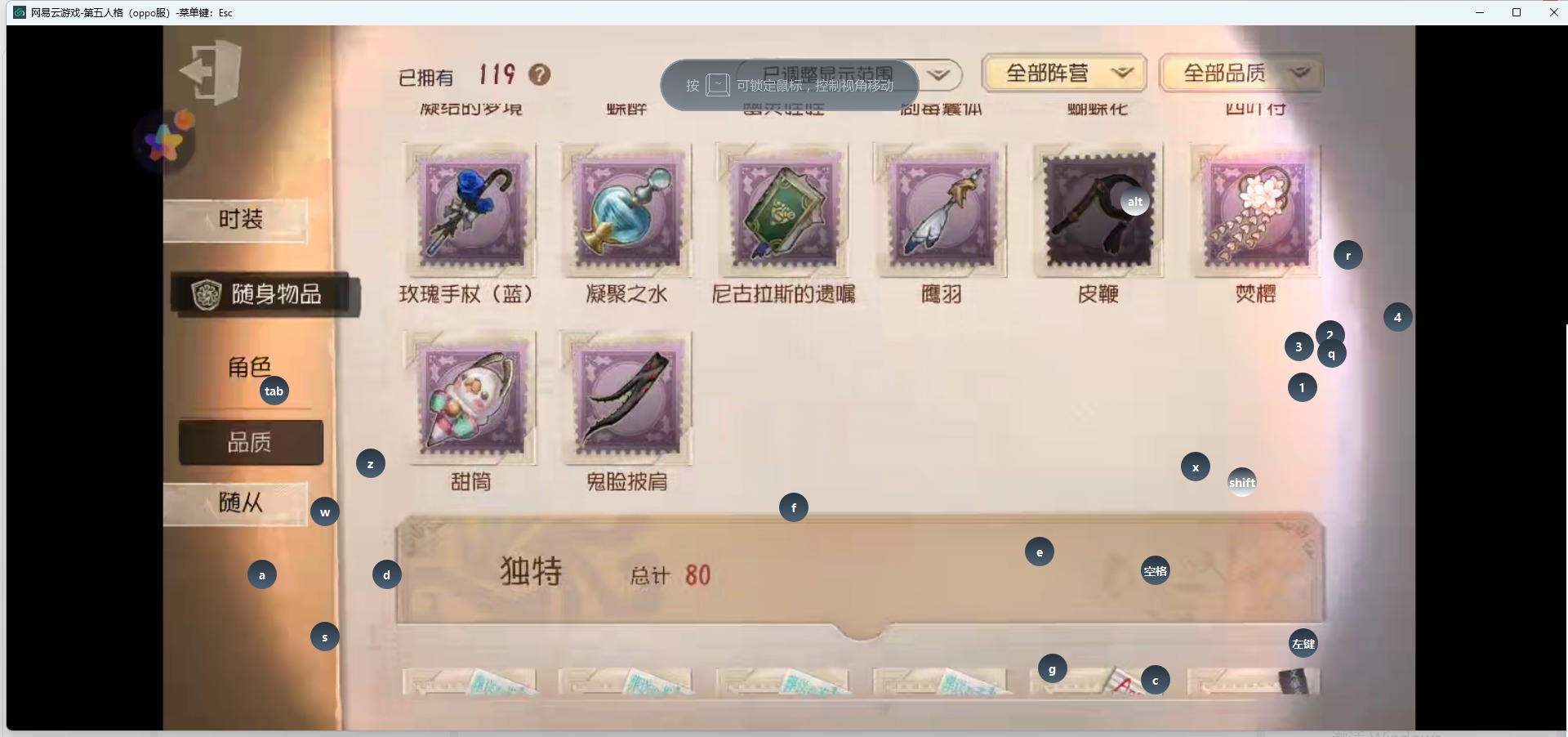The width and height of the screenshot is (1568, 737).
Task: Choose the 尼古拉斯的遗嘱 book item
Action: [783, 210]
